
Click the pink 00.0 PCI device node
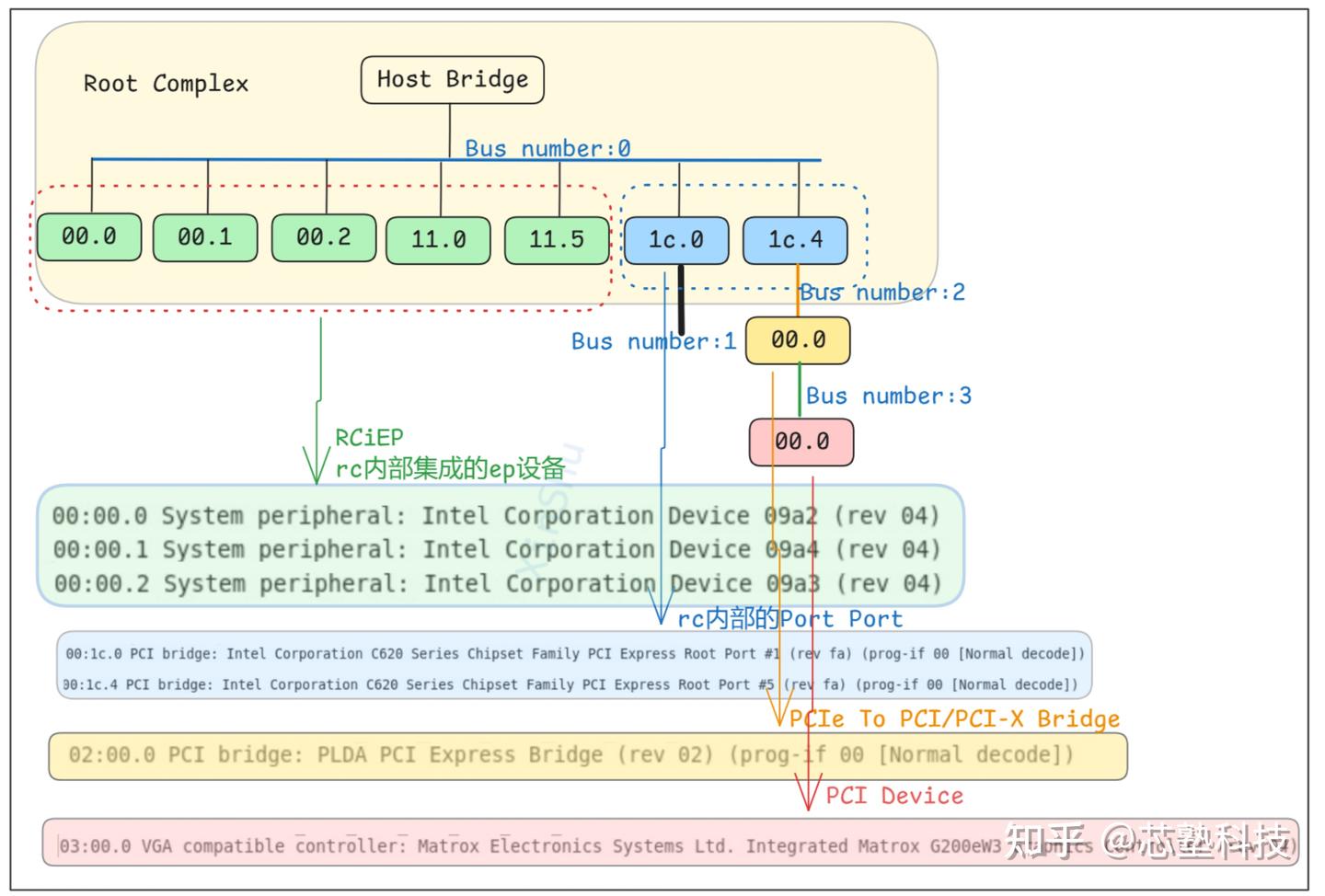(x=800, y=442)
